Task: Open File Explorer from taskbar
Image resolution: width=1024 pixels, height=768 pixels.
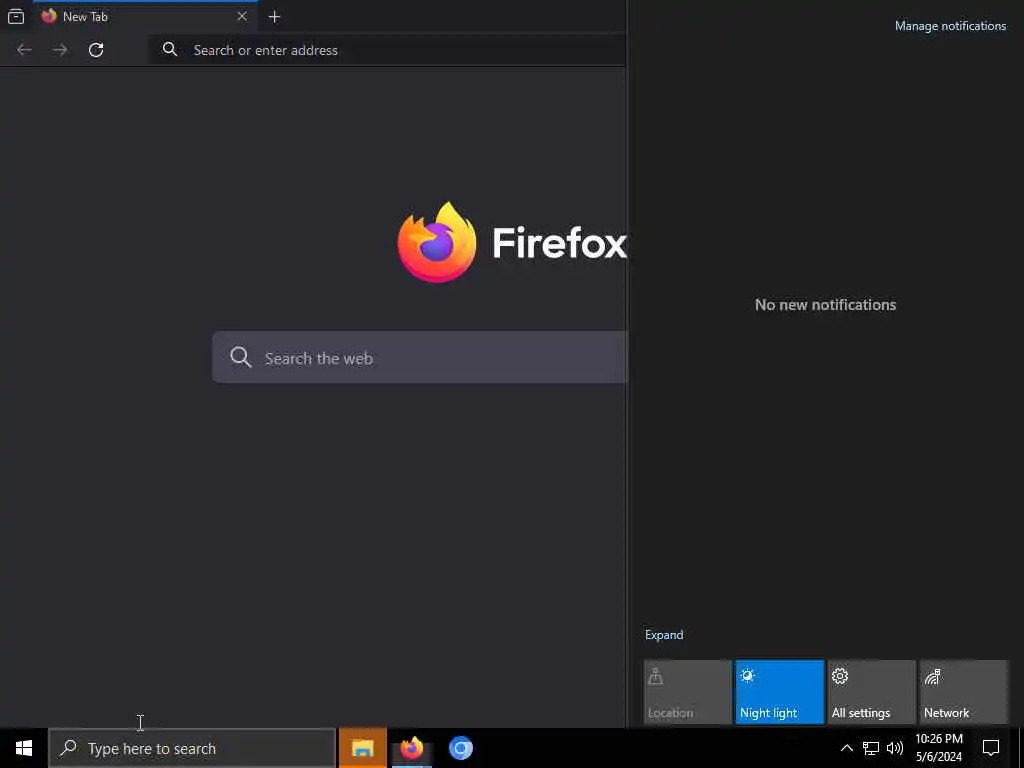Action: tap(362, 748)
